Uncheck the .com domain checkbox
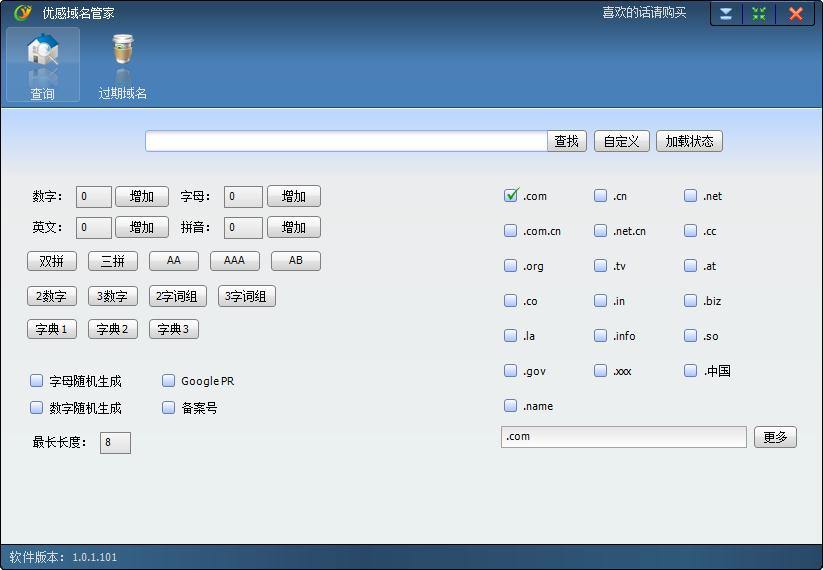Image resolution: width=823 pixels, height=570 pixels. tap(511, 196)
